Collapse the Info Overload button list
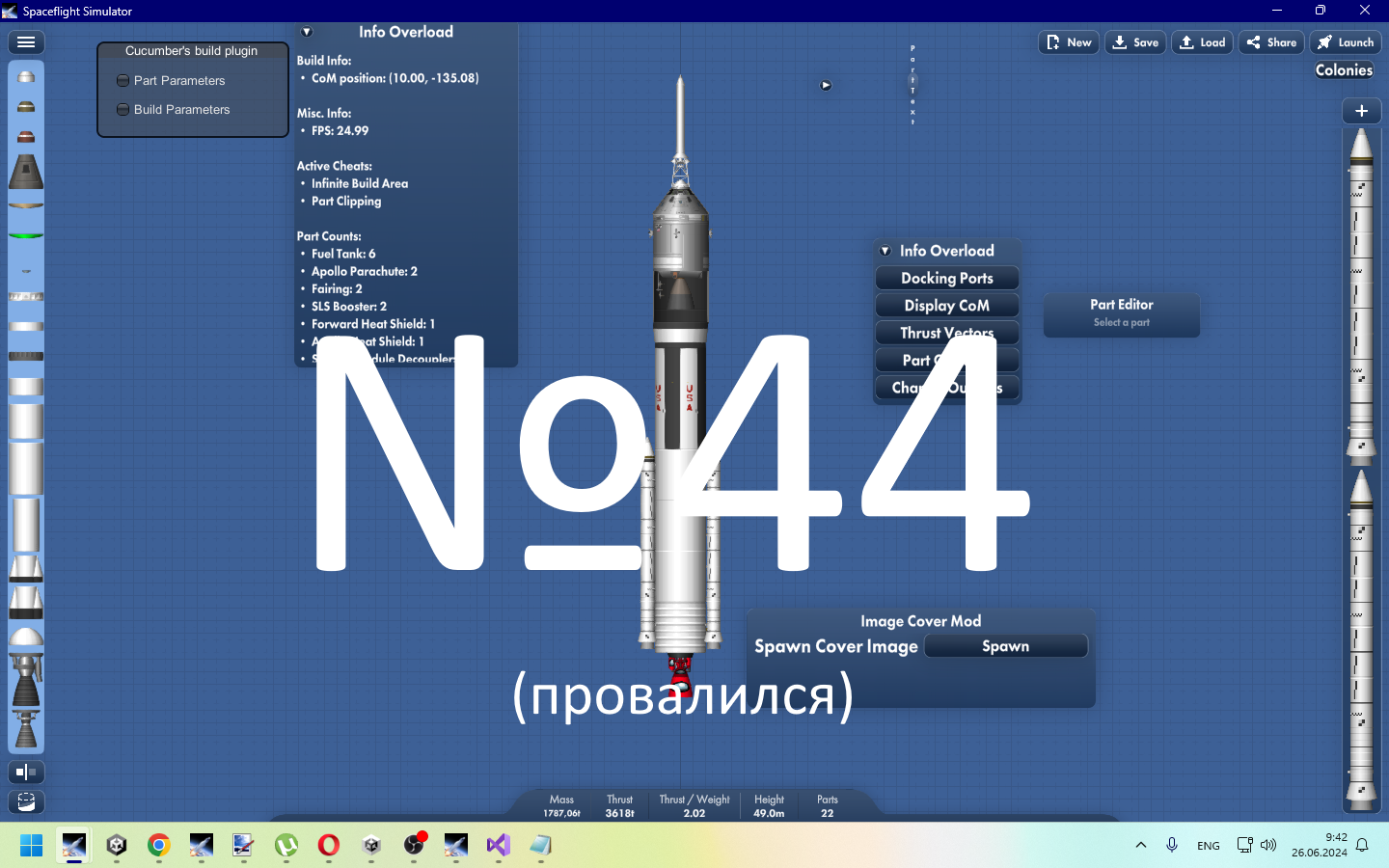 [x=885, y=251]
